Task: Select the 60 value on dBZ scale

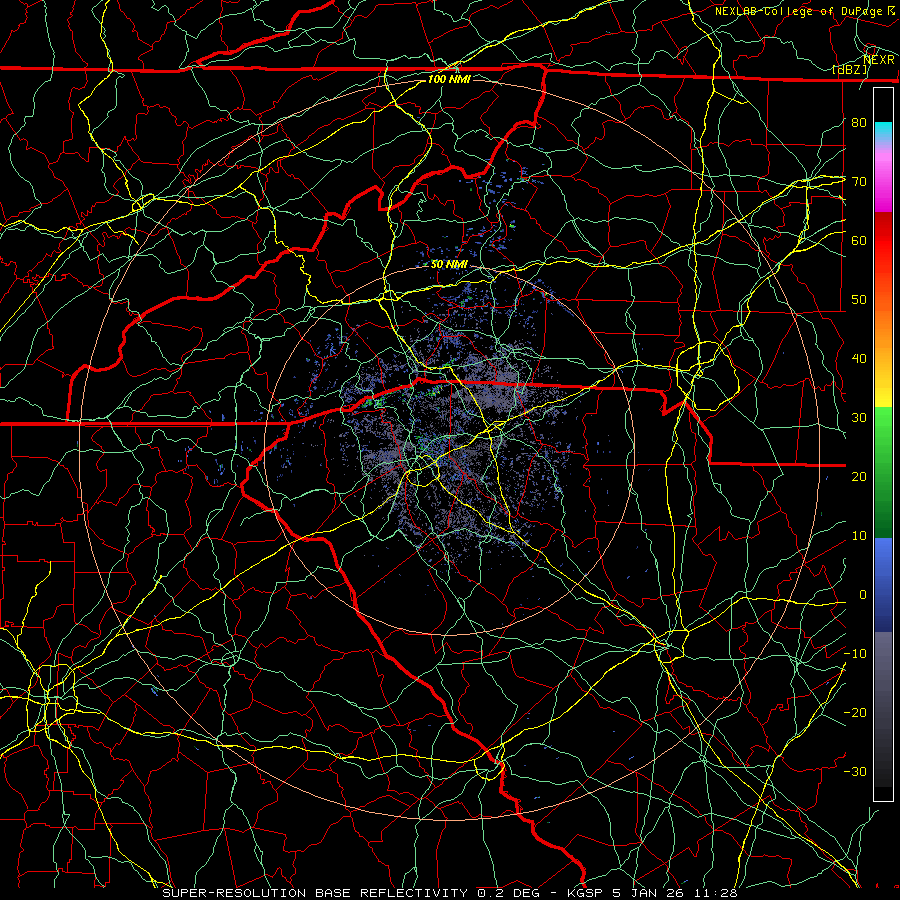Action: [859, 241]
